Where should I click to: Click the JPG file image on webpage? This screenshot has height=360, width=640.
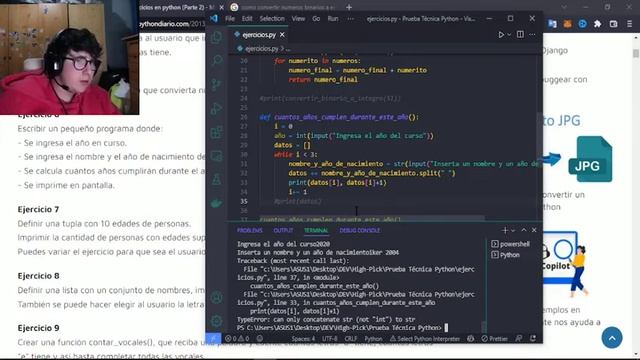(590, 159)
